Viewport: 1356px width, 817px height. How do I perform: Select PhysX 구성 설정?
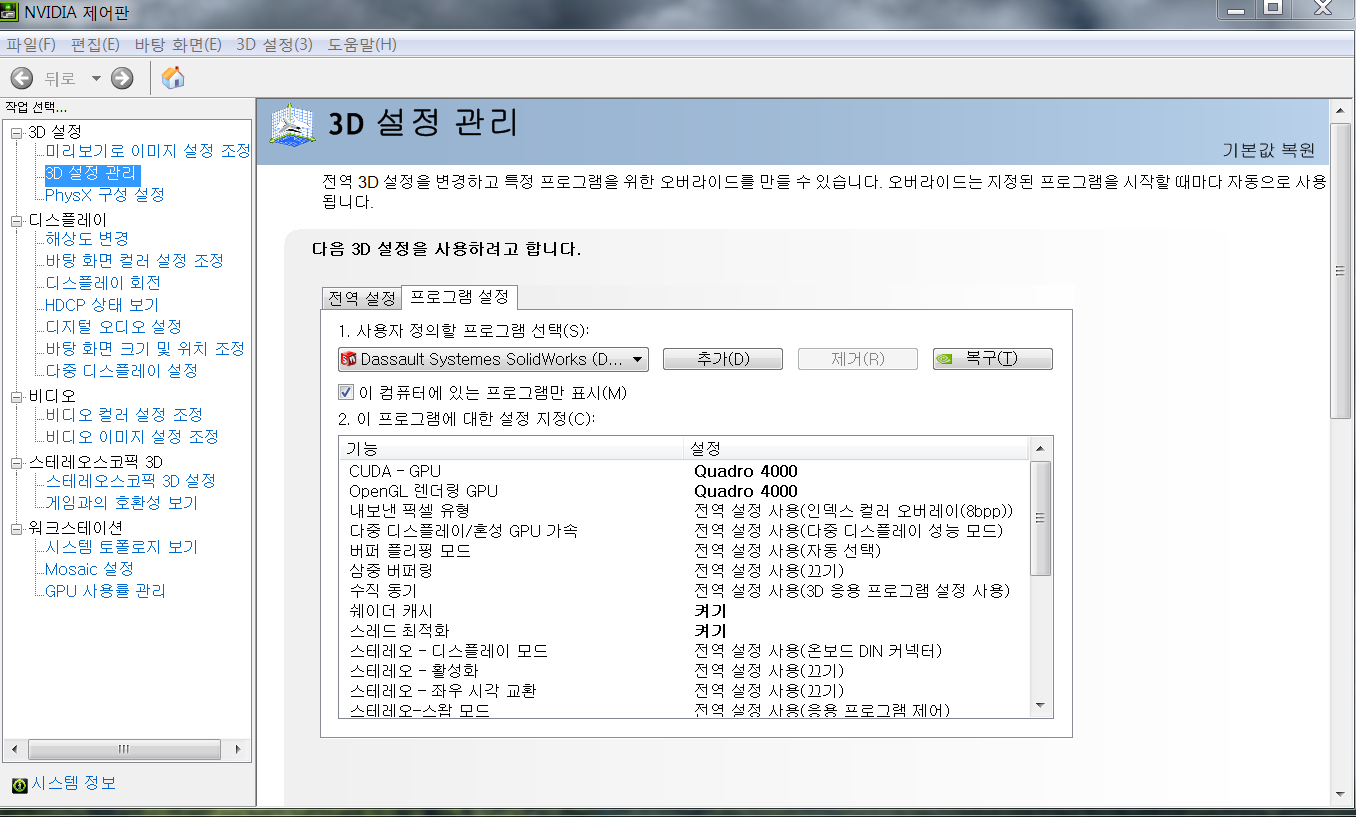105,195
